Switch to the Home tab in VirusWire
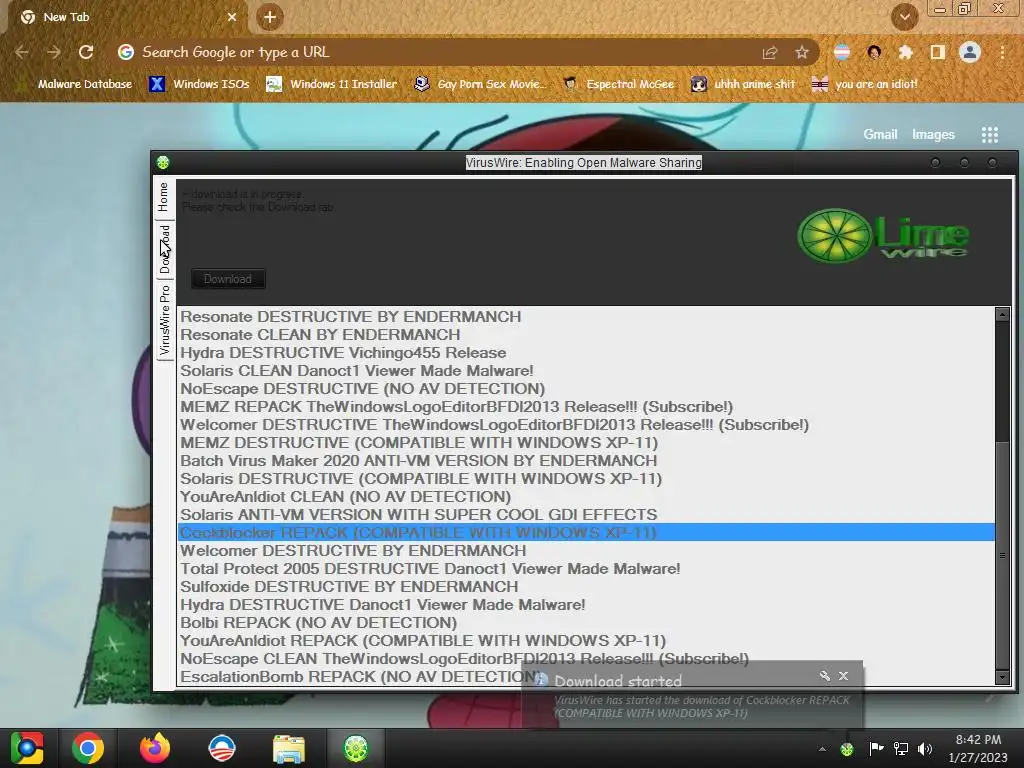Image resolution: width=1024 pixels, height=768 pixels. point(163,197)
